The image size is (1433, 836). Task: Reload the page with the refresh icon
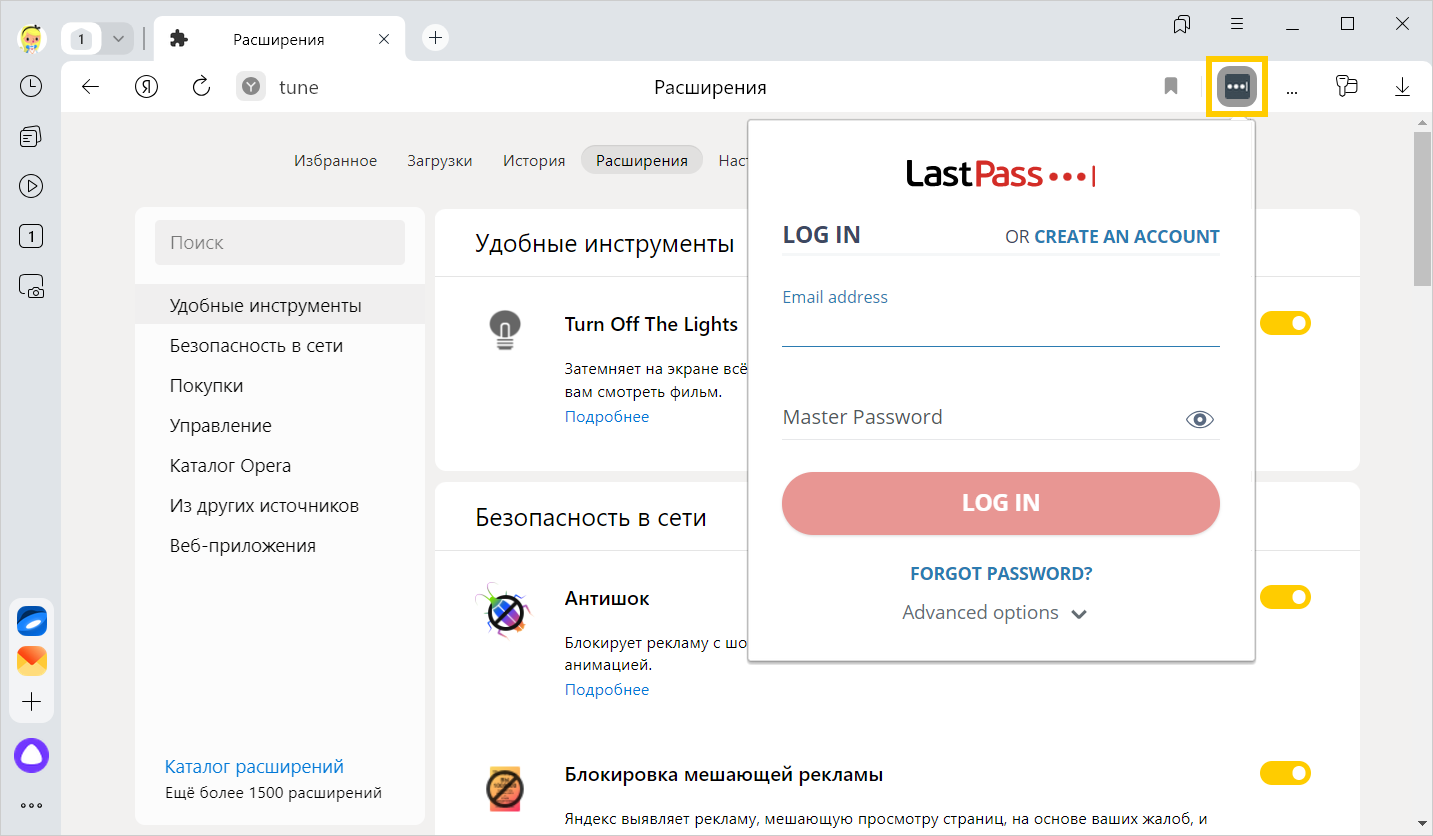(201, 87)
